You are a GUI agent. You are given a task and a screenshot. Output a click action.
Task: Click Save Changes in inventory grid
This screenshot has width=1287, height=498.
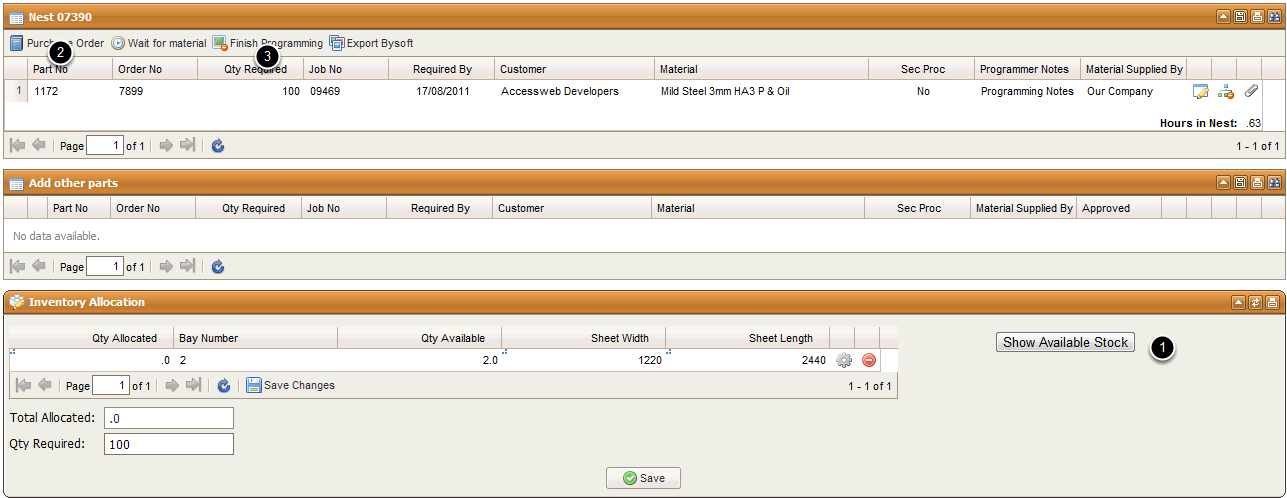point(290,386)
